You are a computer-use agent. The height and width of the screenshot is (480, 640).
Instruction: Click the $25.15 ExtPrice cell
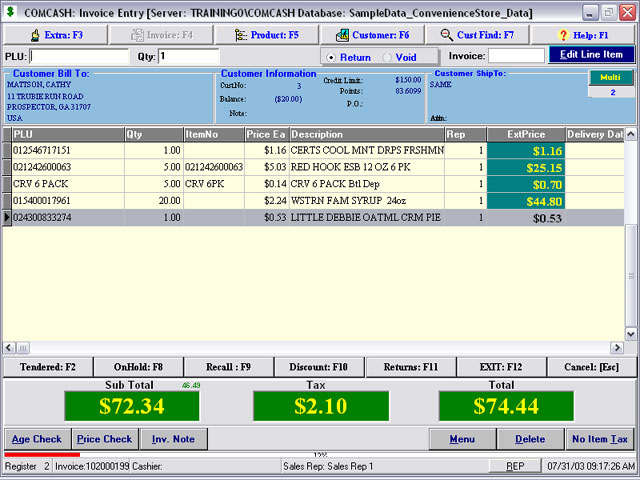click(x=526, y=168)
